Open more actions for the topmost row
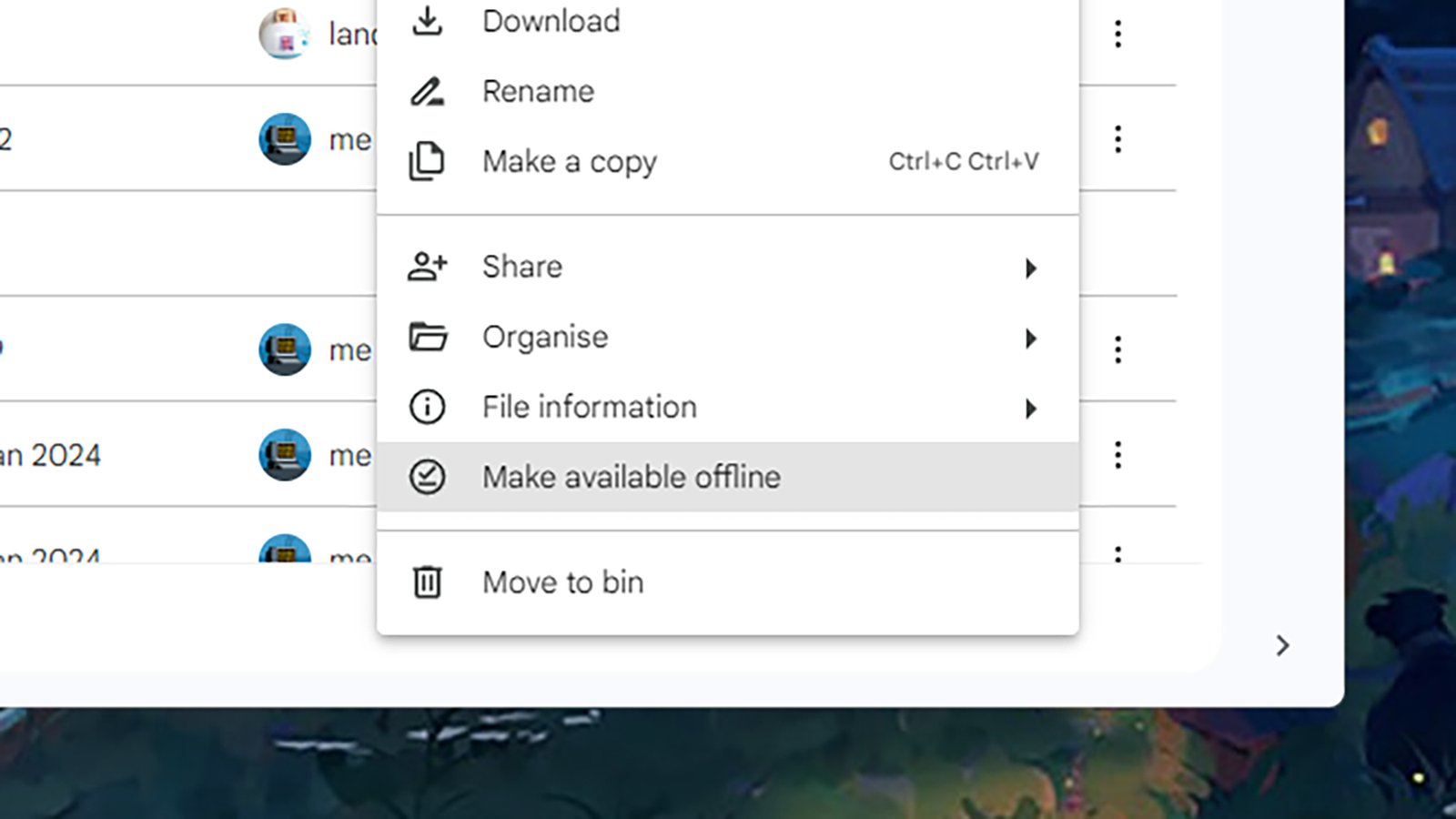The image size is (1456, 819). [1118, 35]
